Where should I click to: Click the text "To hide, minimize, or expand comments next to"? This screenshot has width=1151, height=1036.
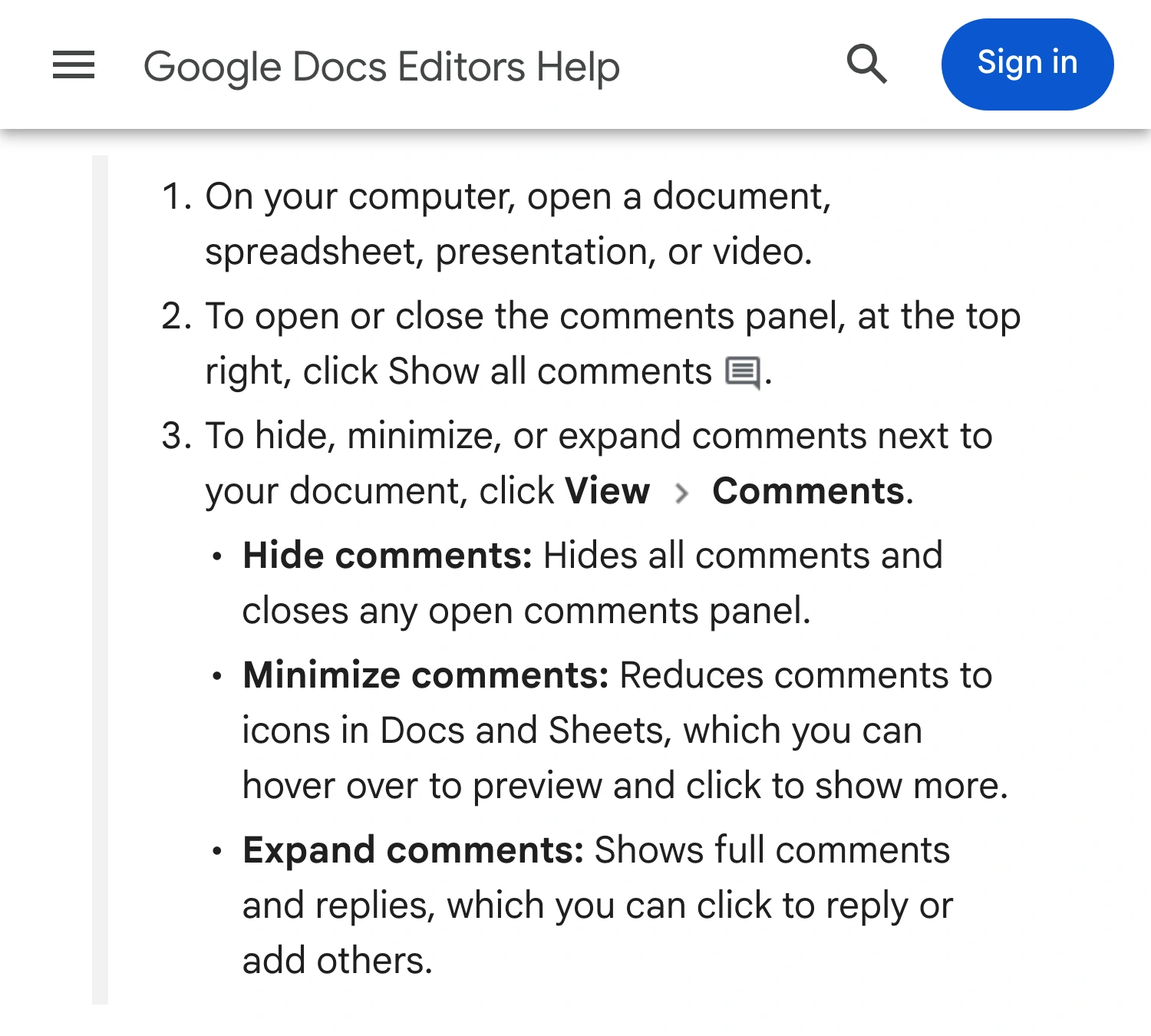[x=599, y=437]
